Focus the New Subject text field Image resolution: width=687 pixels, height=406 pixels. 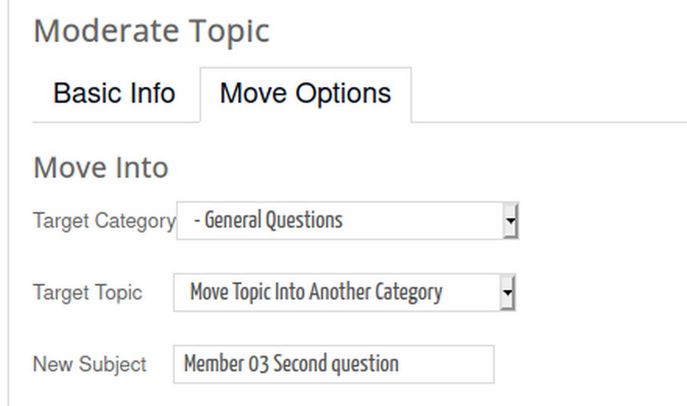click(x=333, y=364)
